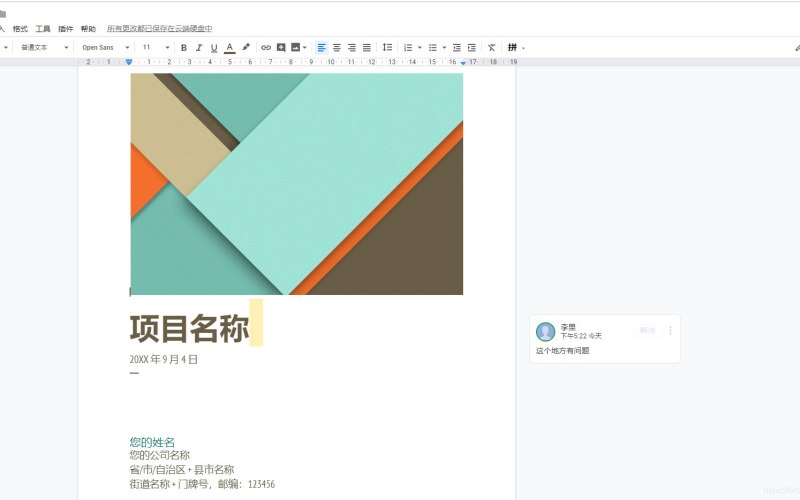This screenshot has width=800, height=500.
Task: Open the font size 11 dropdown
Action: point(156,47)
